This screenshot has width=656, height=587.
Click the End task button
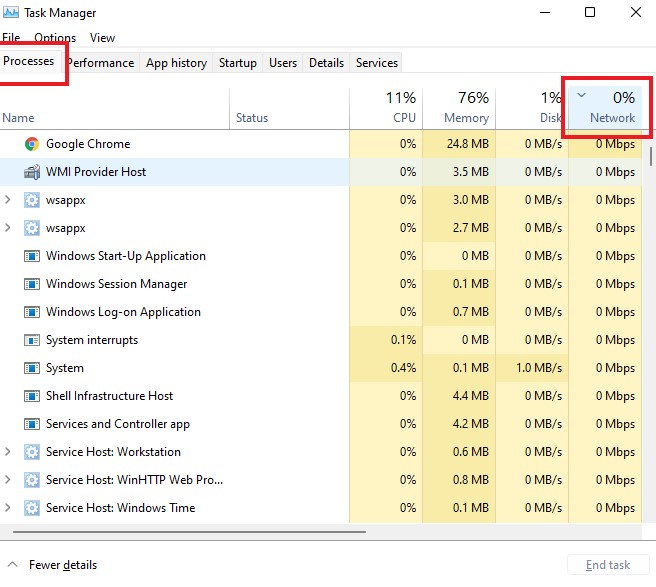click(608, 565)
